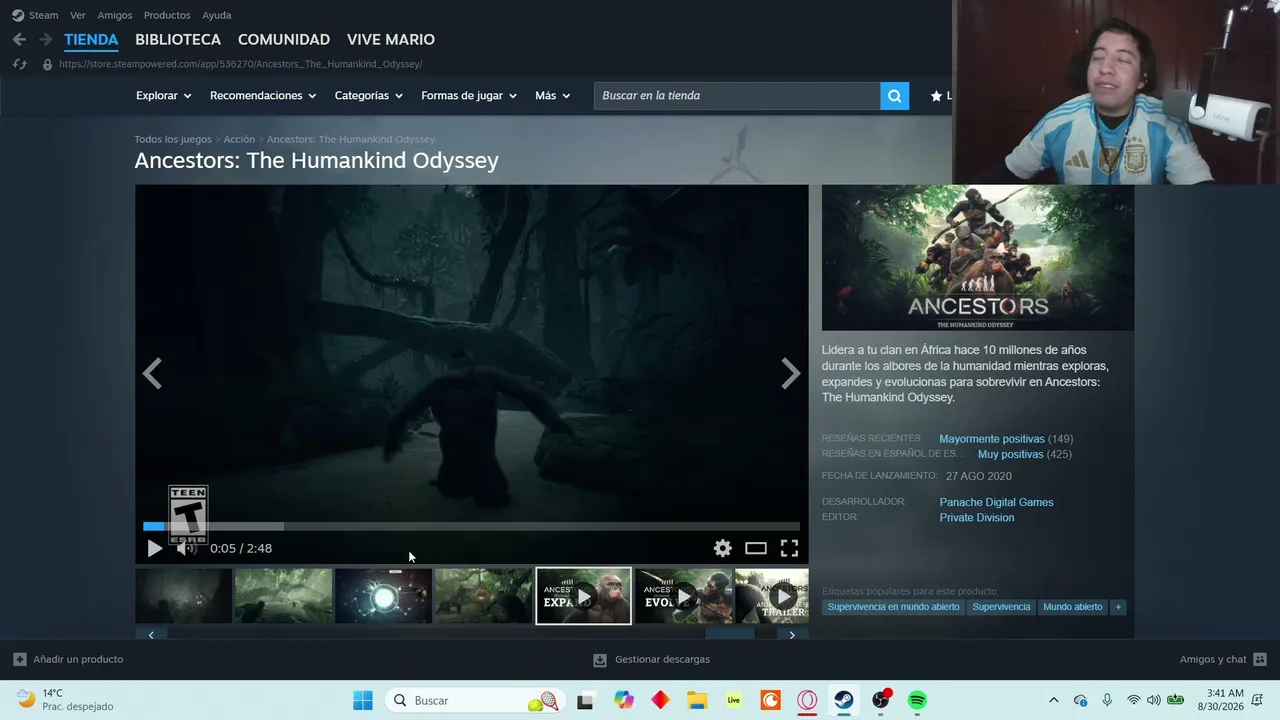Select the TRAILER video thumbnail

tap(772, 596)
